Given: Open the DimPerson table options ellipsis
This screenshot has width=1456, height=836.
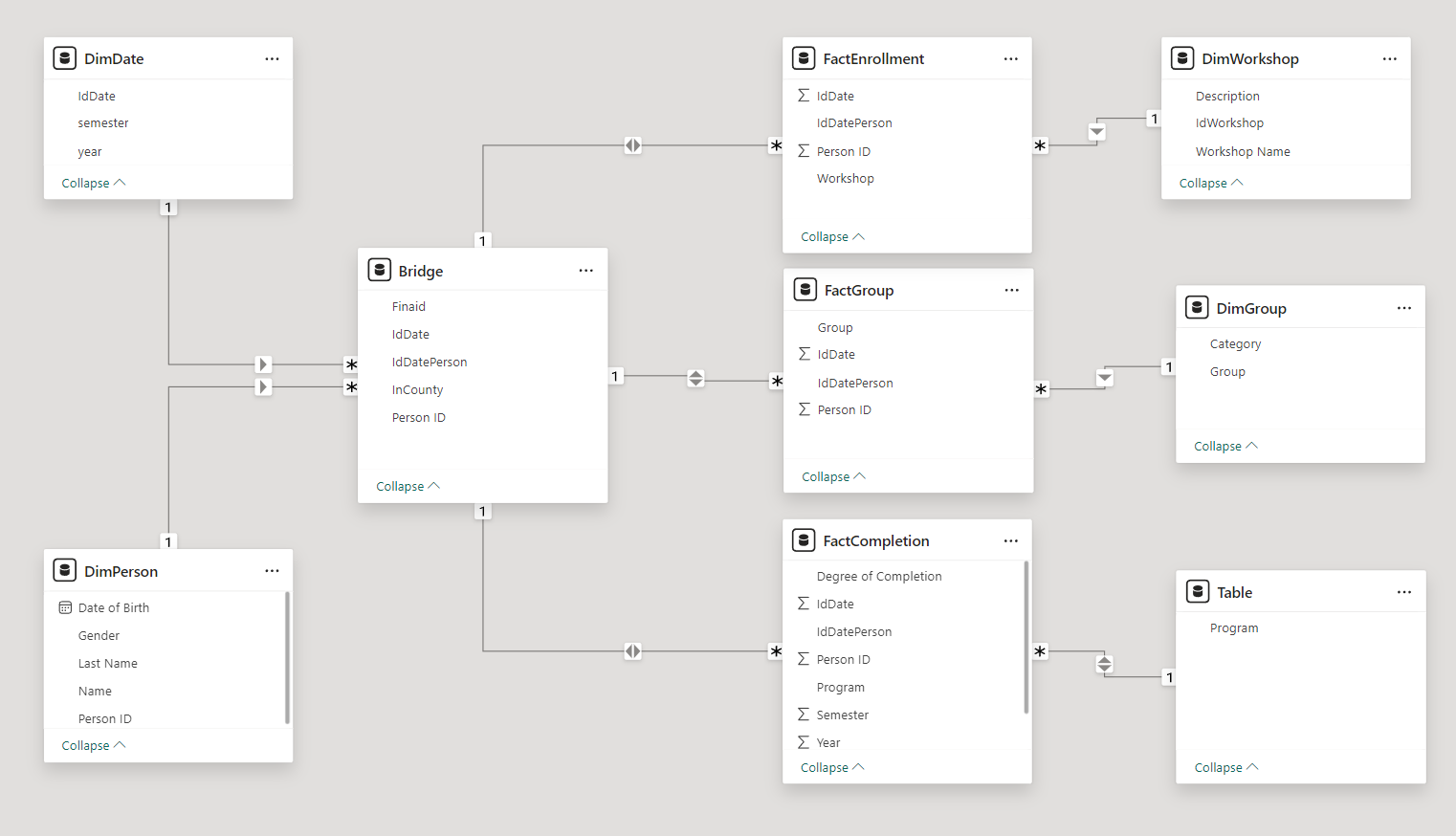Looking at the screenshot, I should click(x=272, y=571).
